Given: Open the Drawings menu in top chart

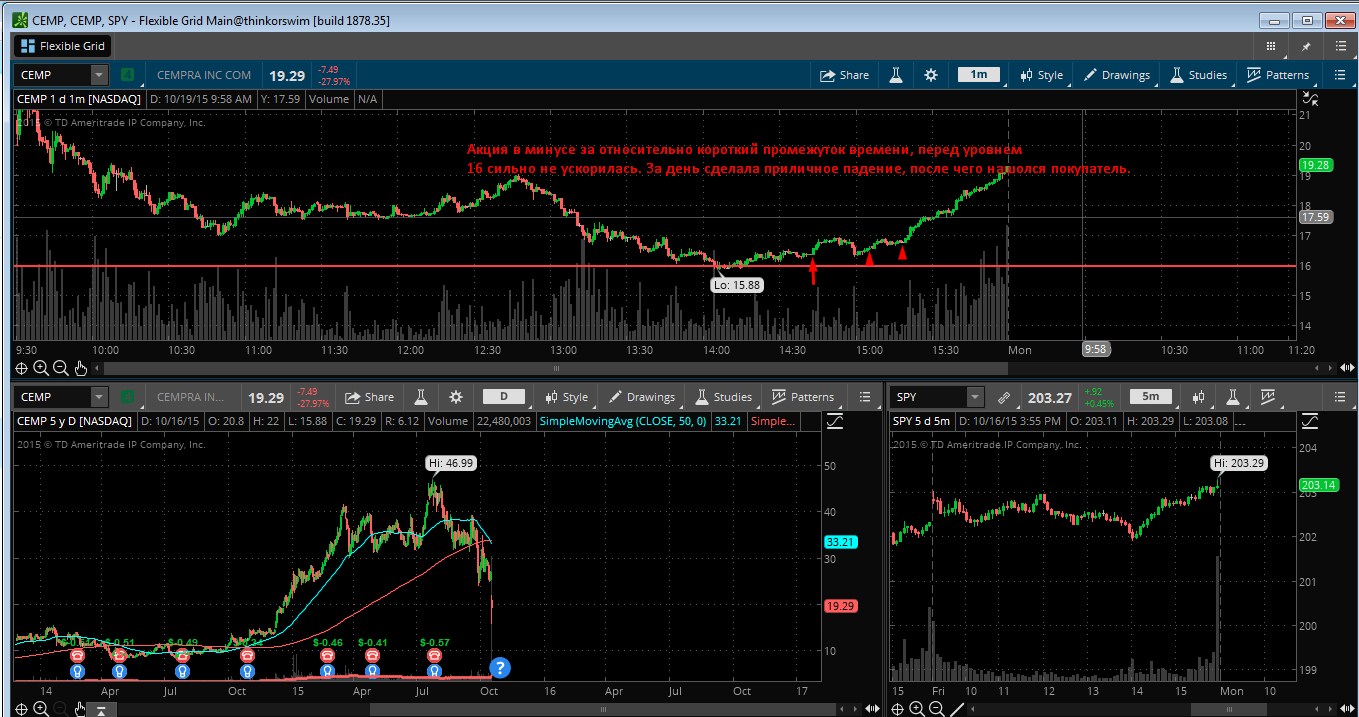Looking at the screenshot, I should pos(1117,75).
